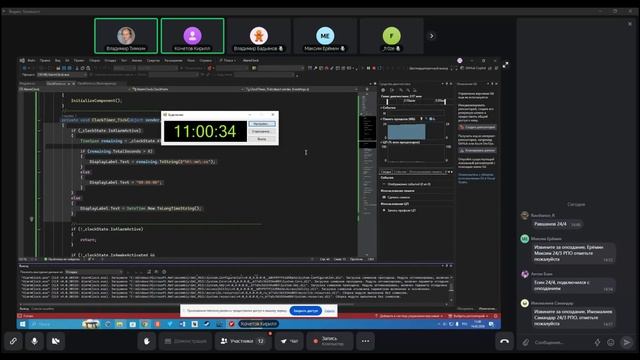Select Кочетов Кирилл participant tile

[192, 36]
